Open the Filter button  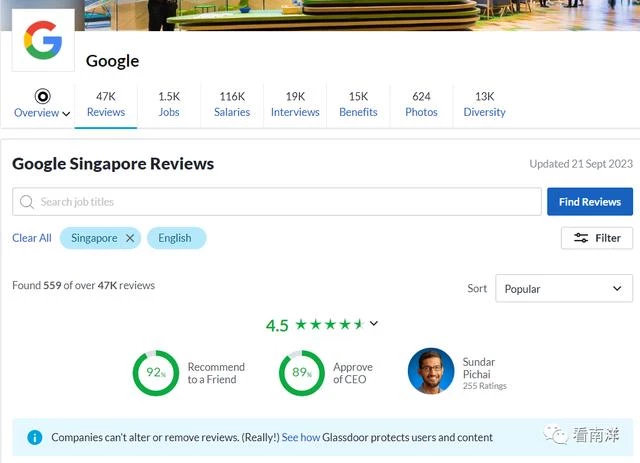point(597,238)
